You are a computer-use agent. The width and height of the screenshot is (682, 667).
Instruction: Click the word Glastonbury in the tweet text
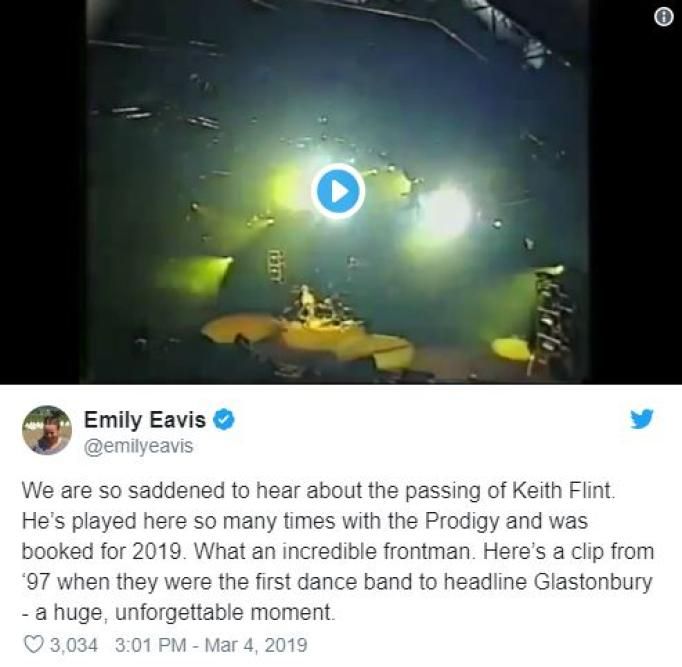593,582
